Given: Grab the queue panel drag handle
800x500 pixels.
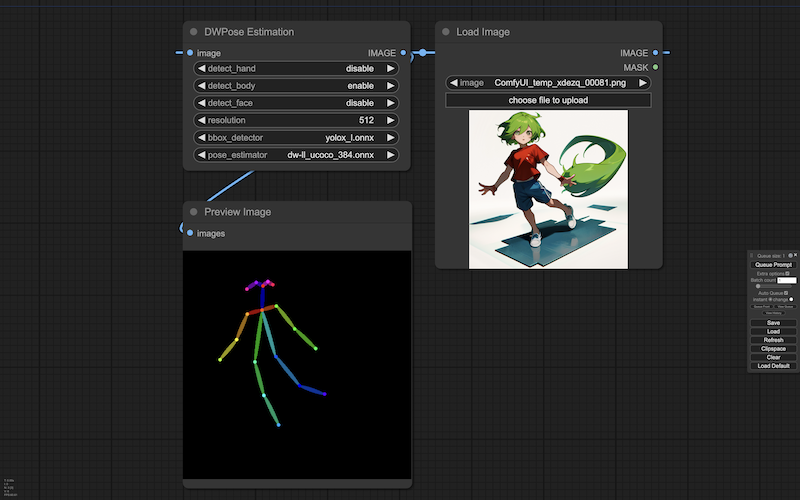Looking at the screenshot, I should [752, 256].
